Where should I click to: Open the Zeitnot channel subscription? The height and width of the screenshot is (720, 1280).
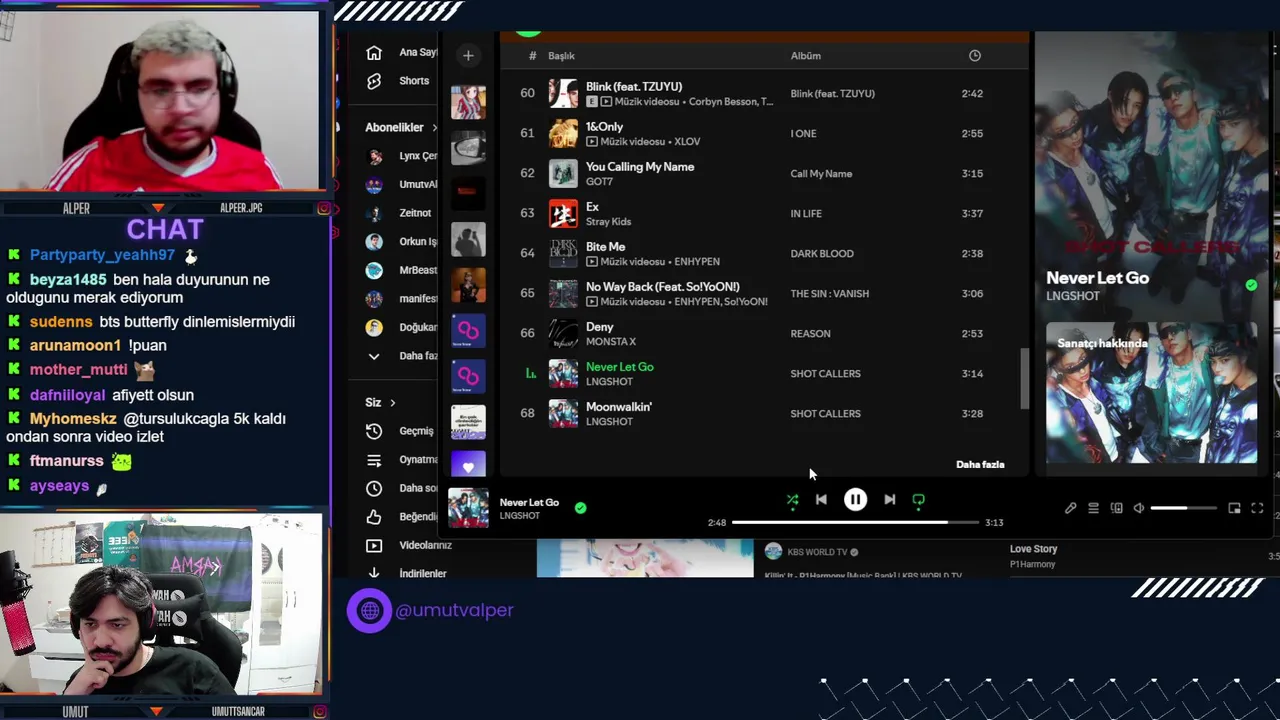pyautogui.click(x=401, y=213)
